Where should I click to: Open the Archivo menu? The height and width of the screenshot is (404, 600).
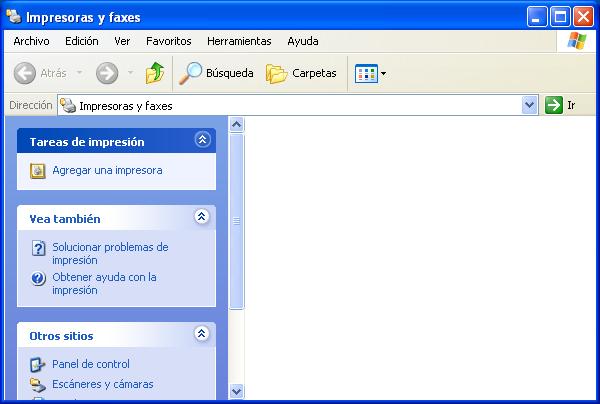31,41
